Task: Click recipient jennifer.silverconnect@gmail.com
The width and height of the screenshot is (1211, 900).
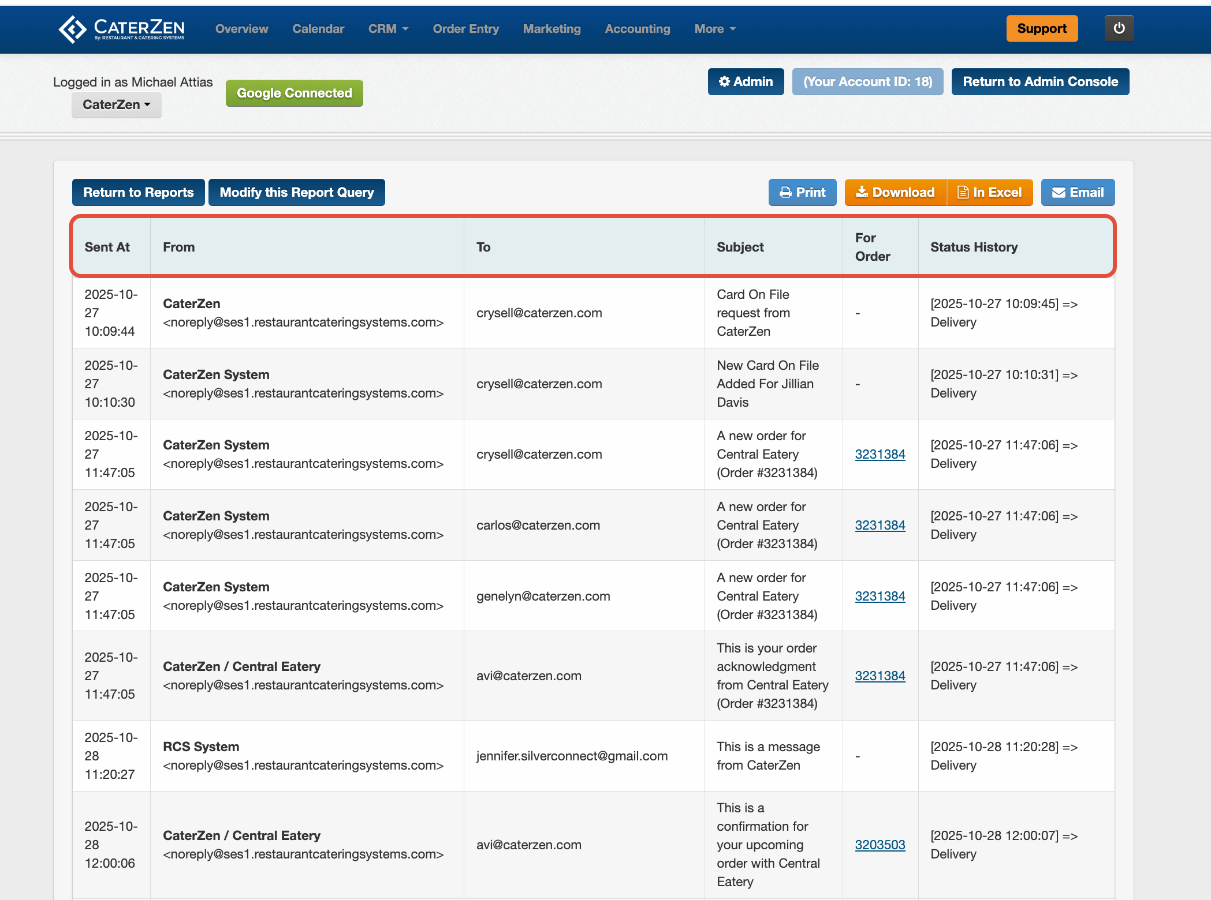Action: pos(572,756)
